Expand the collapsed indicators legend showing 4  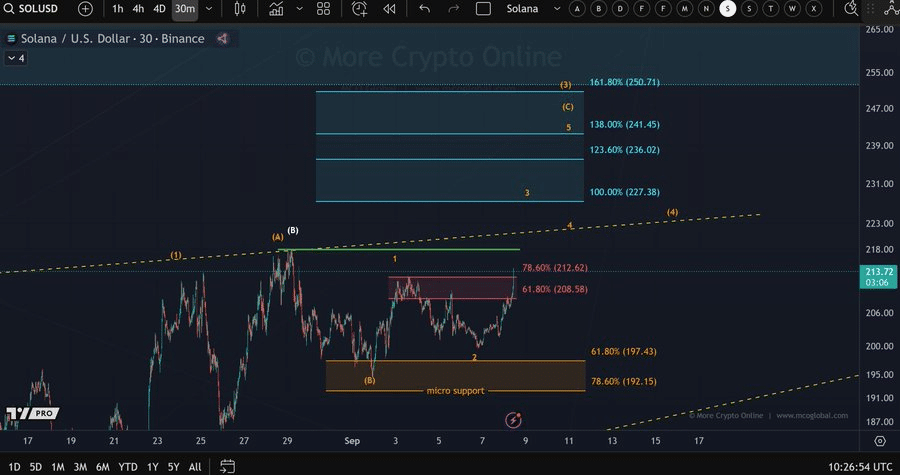point(16,58)
